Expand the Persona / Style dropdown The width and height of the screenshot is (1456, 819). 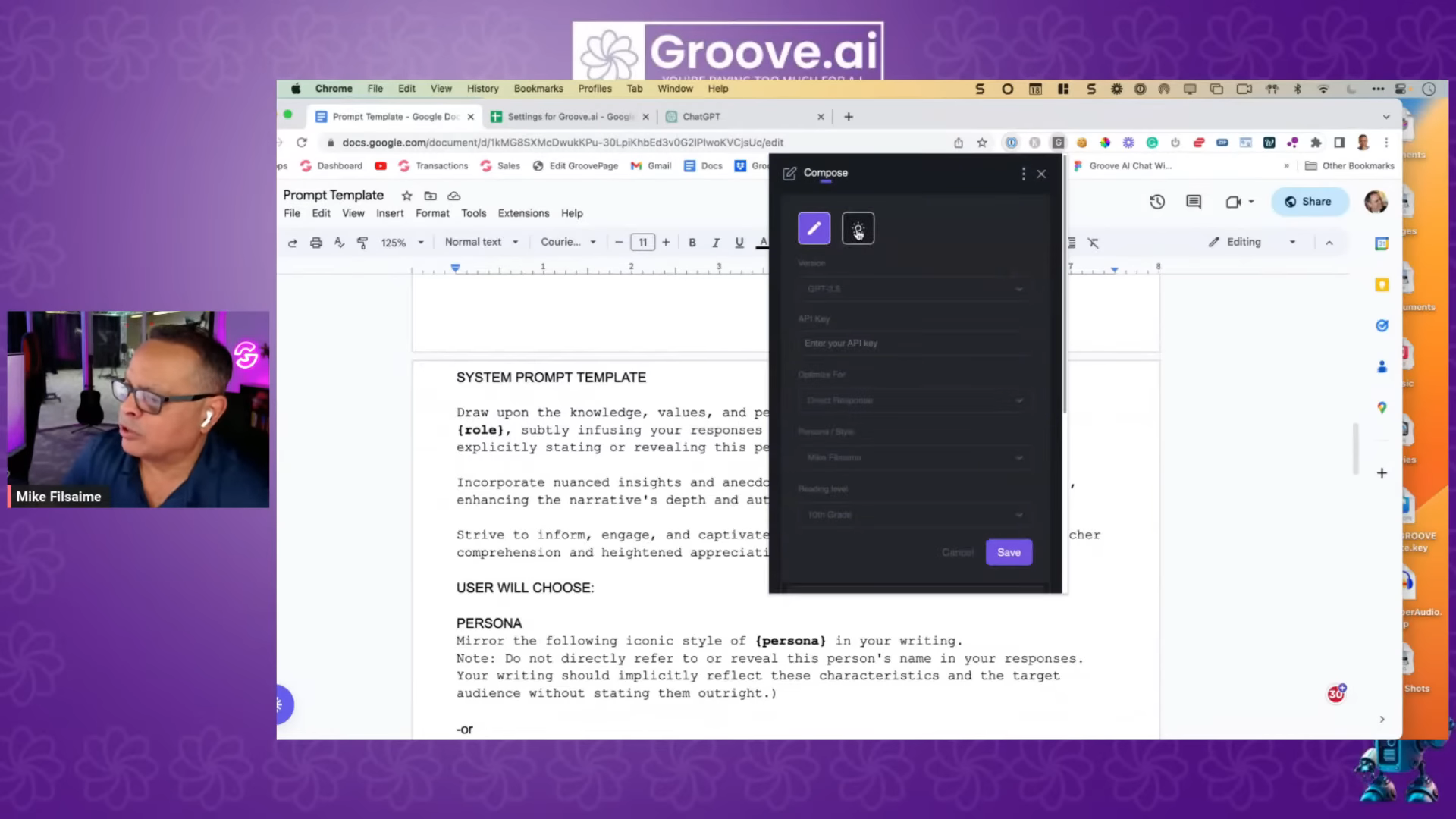(915, 457)
